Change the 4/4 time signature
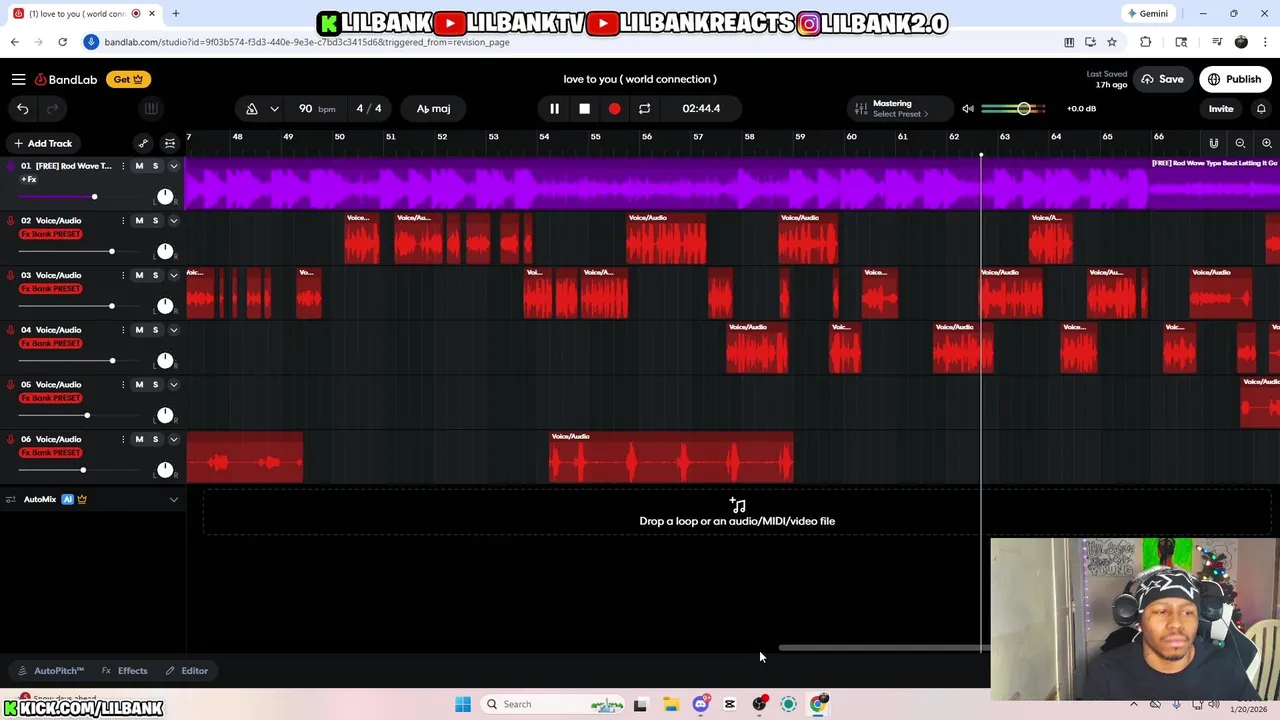This screenshot has width=1280, height=720. (x=369, y=108)
